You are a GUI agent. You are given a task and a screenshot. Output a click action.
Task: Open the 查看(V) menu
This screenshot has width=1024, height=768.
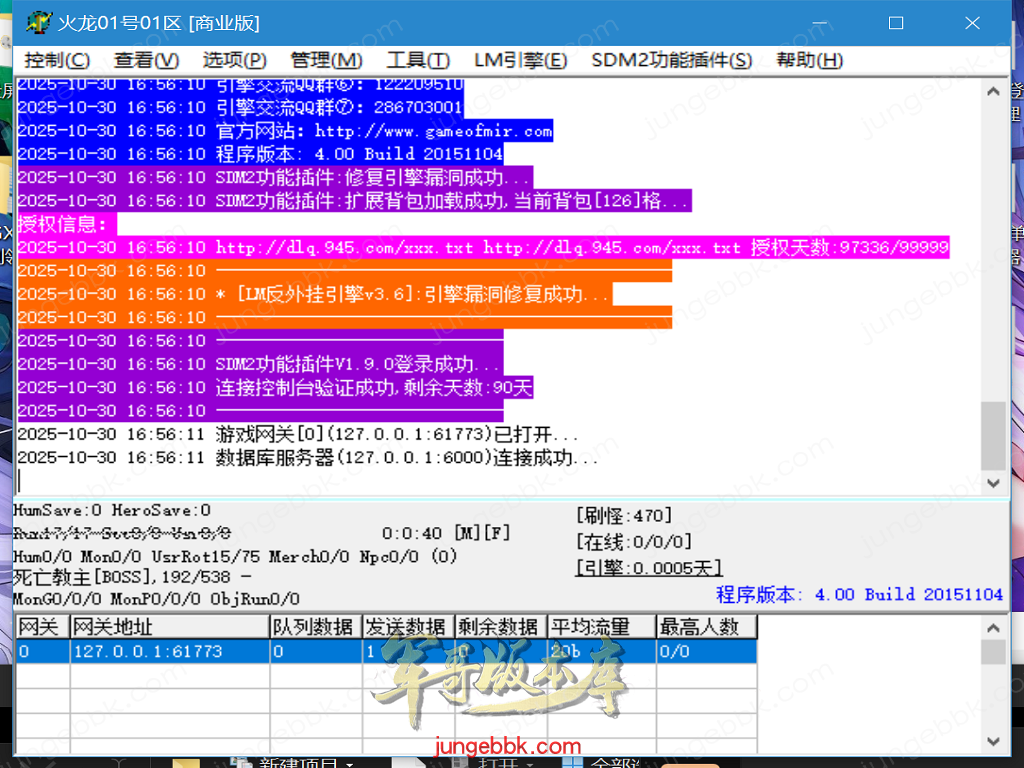pyautogui.click(x=146, y=60)
